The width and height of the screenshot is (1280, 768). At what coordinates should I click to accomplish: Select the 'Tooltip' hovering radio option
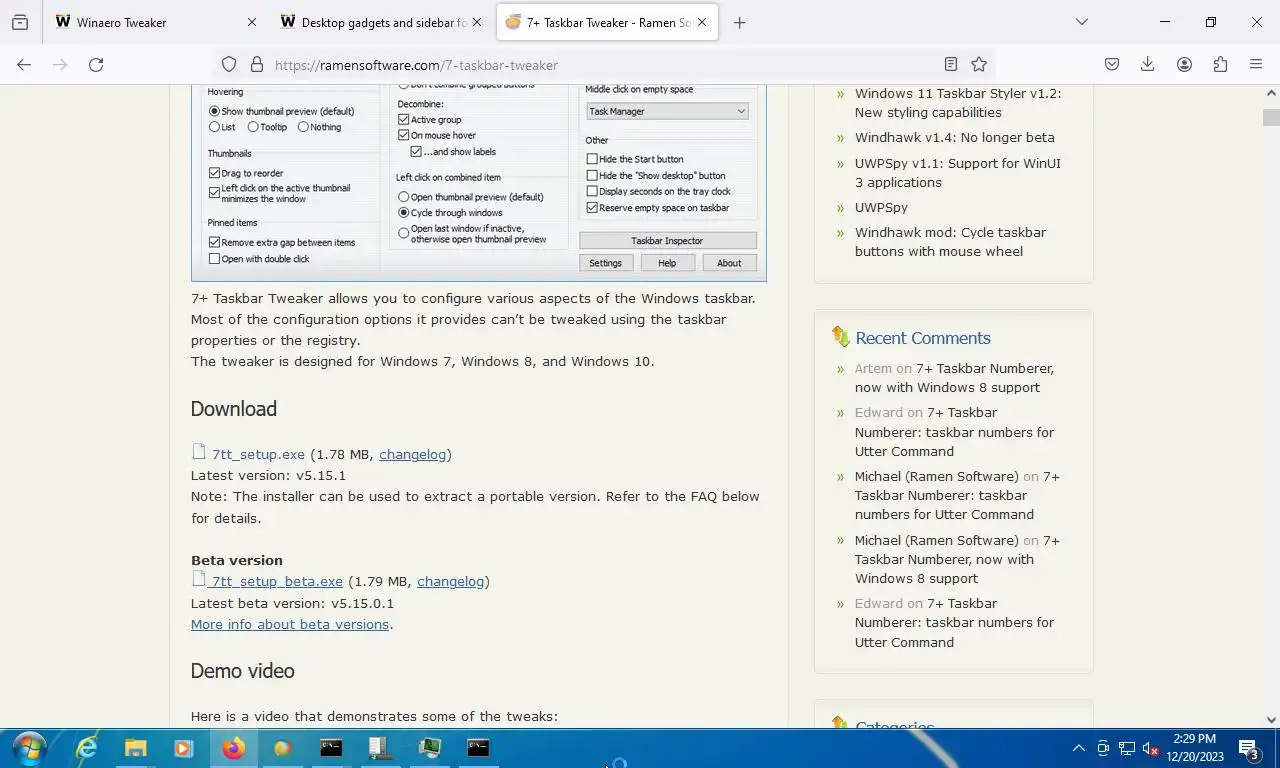coord(253,127)
